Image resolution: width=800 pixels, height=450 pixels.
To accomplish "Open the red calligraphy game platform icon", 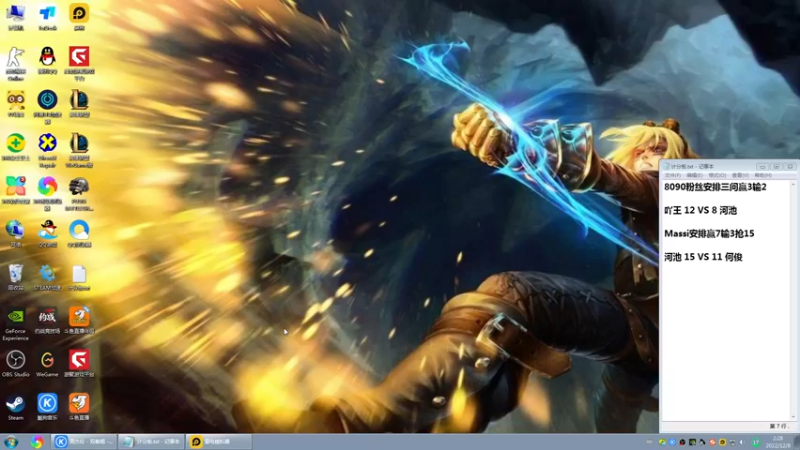I will point(47,320).
